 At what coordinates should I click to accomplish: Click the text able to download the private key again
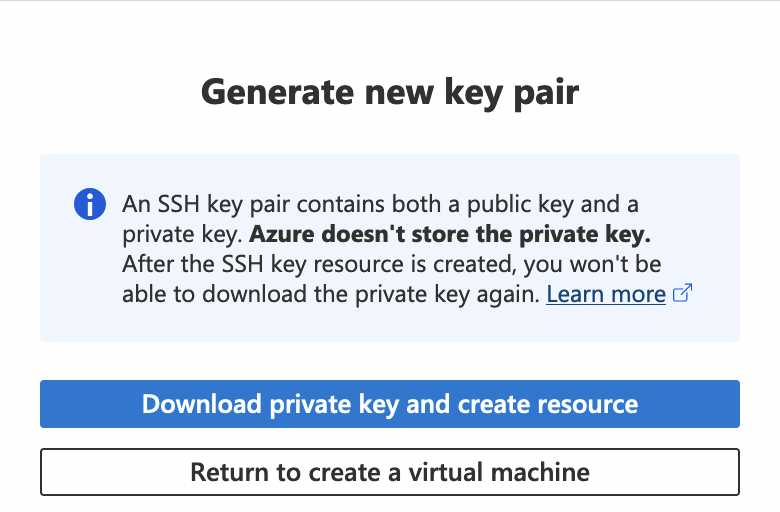tap(331, 294)
